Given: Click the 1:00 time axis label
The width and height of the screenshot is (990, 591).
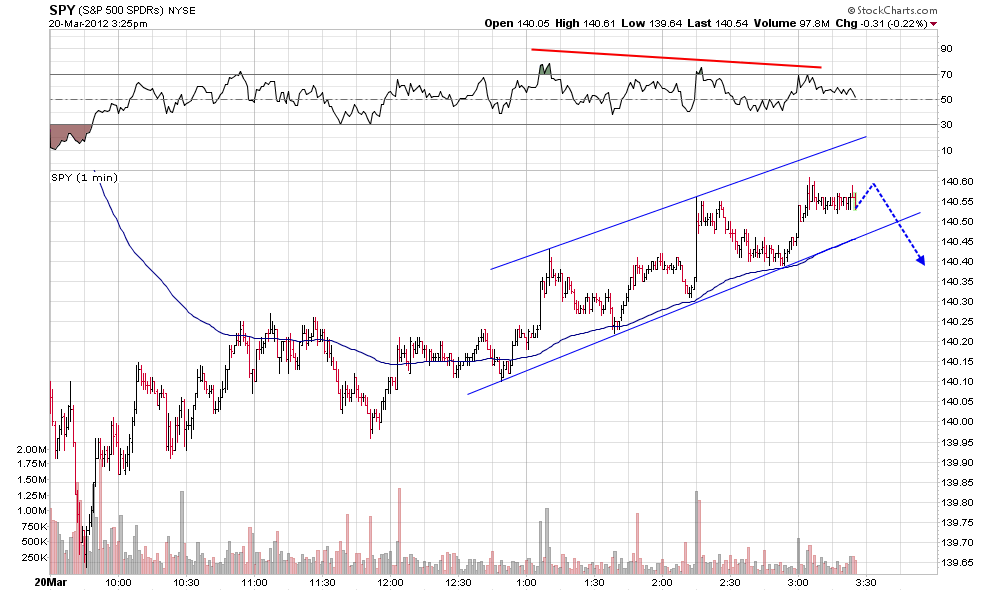Looking at the screenshot, I should click(527, 582).
